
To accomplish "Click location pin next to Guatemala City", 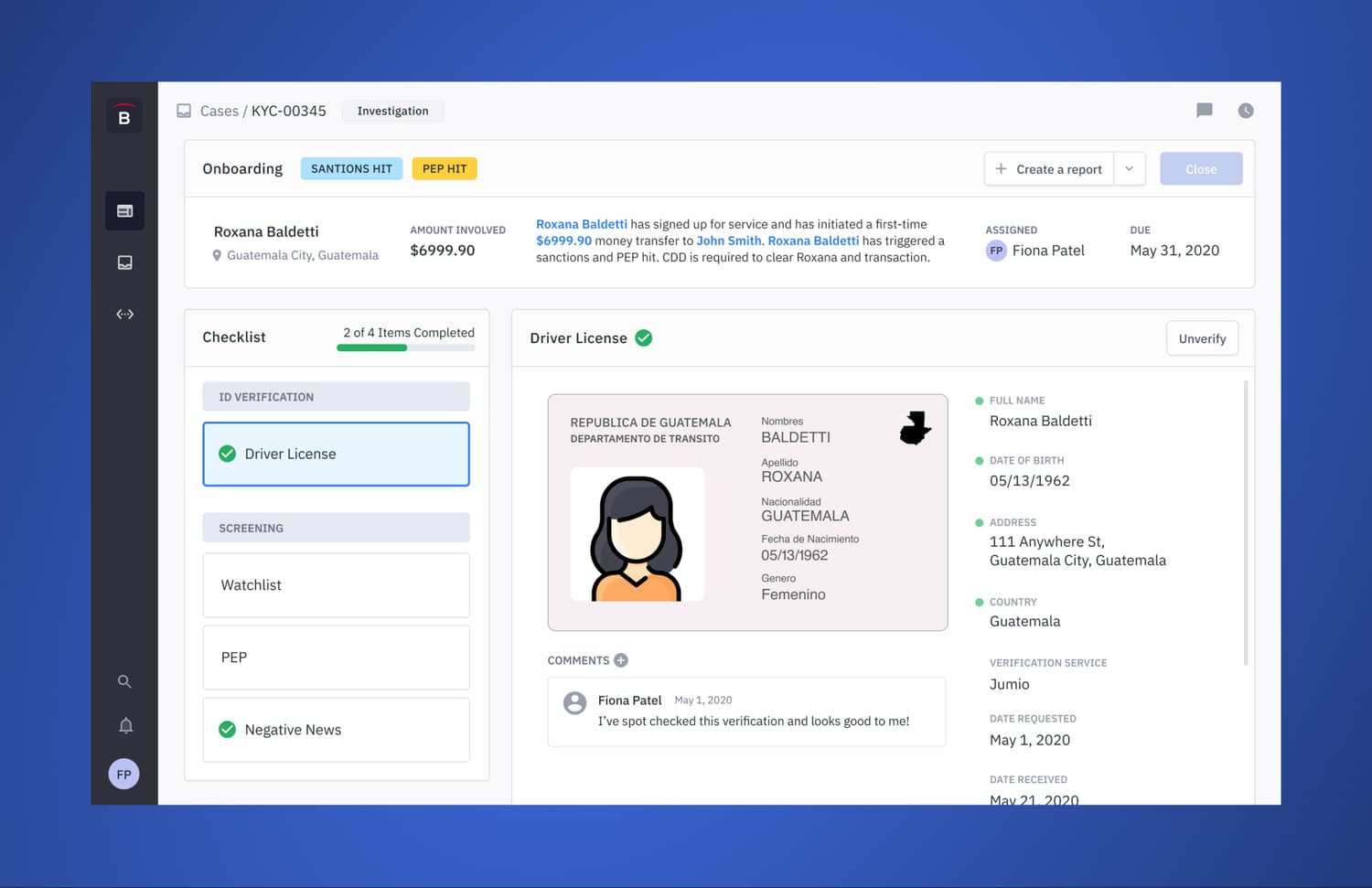I will (x=217, y=256).
